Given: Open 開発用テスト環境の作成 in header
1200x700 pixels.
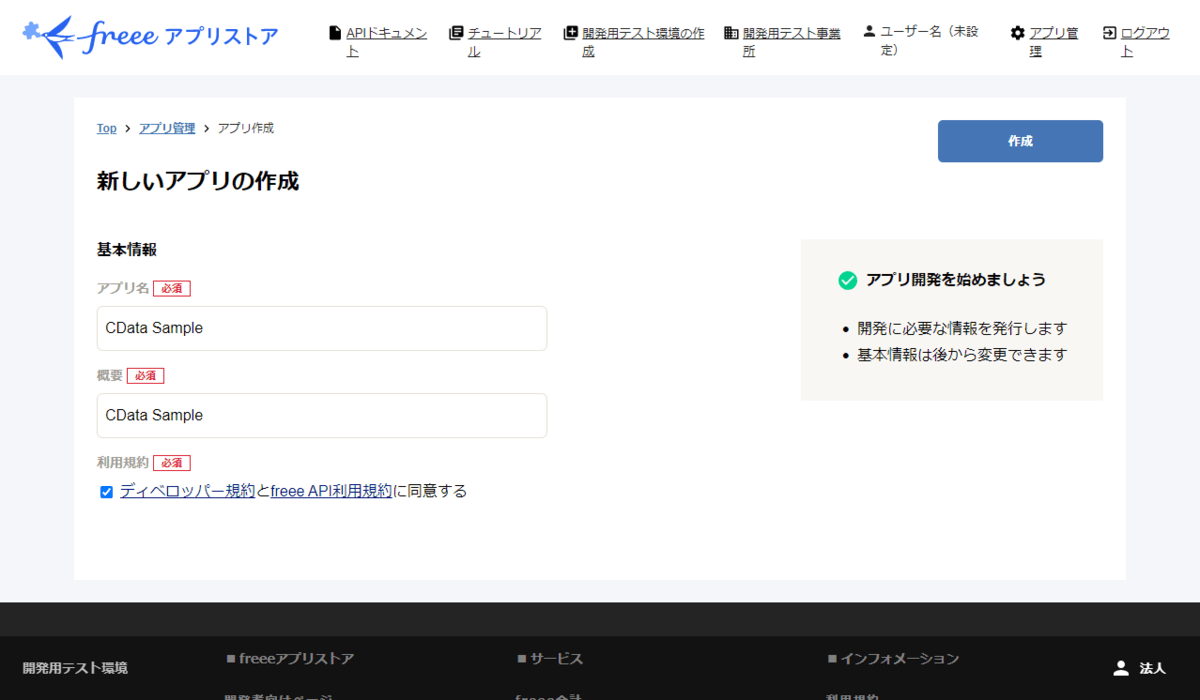Looking at the screenshot, I should click(x=643, y=42).
